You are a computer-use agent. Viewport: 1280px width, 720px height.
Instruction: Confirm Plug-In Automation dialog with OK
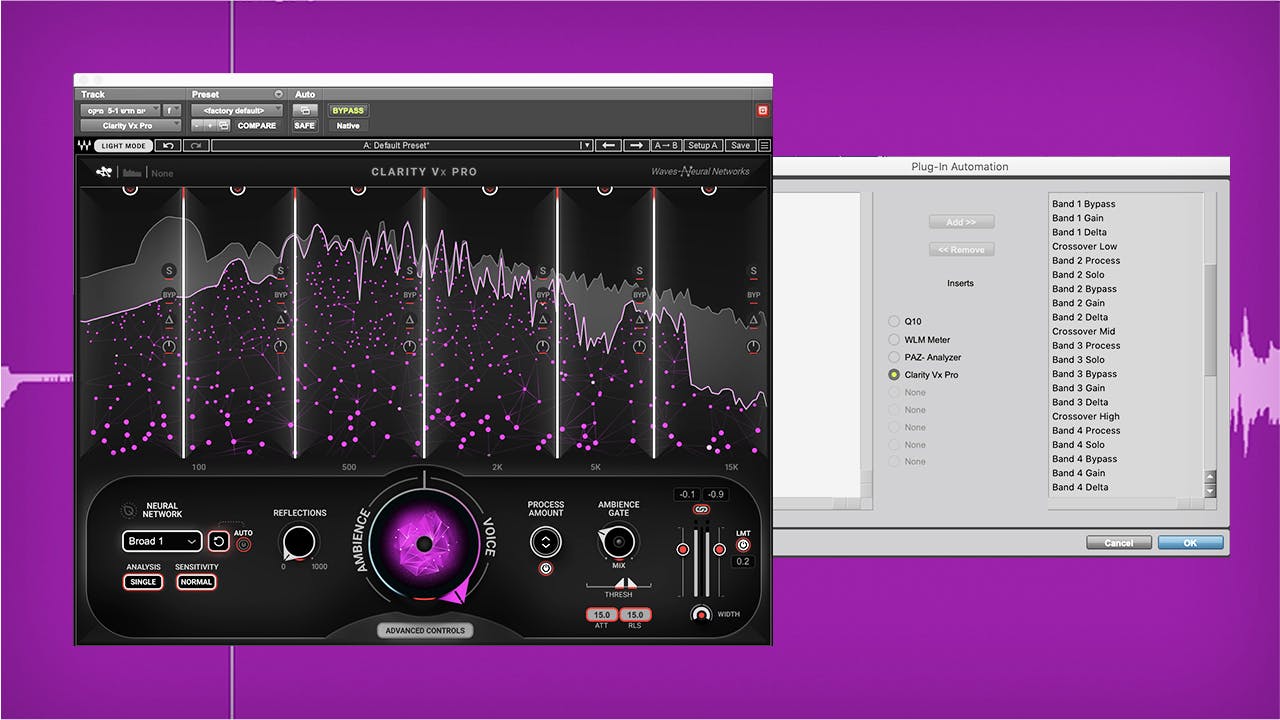(x=1190, y=543)
